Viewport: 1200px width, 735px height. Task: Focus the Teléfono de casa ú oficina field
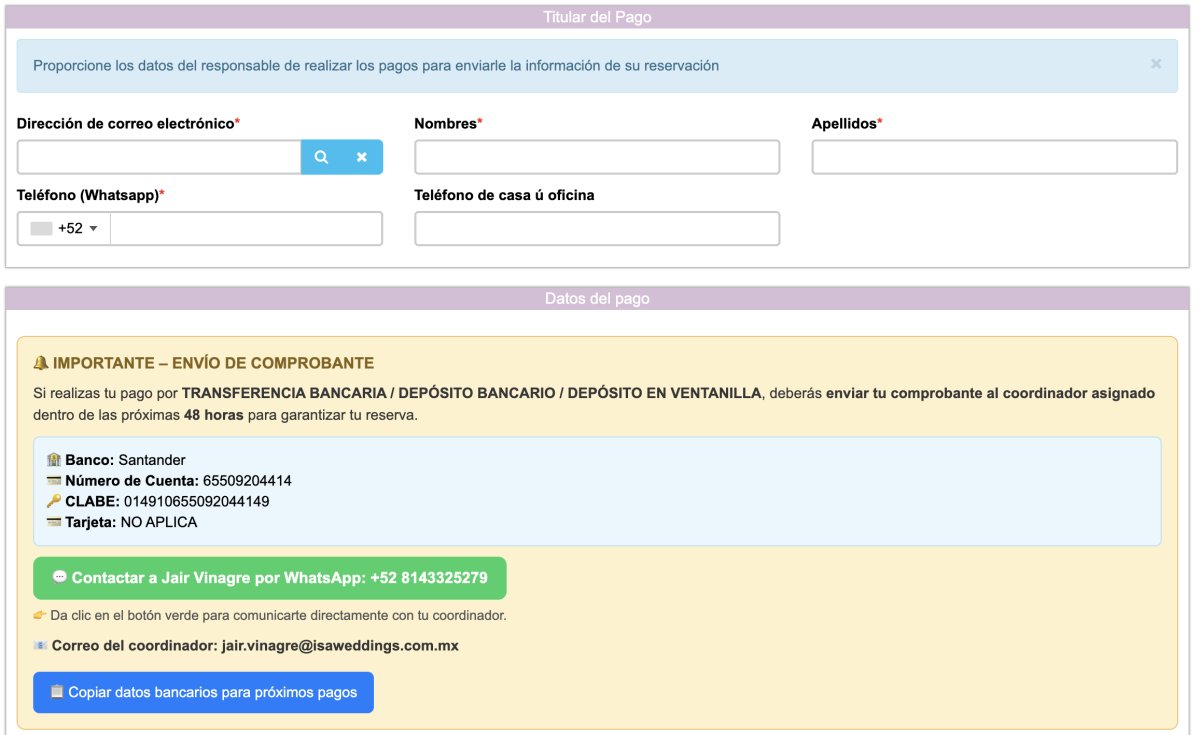597,229
